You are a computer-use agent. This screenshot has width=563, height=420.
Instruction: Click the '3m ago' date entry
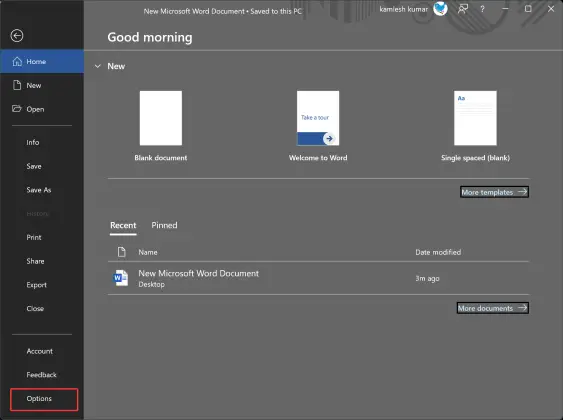pyautogui.click(x=427, y=279)
